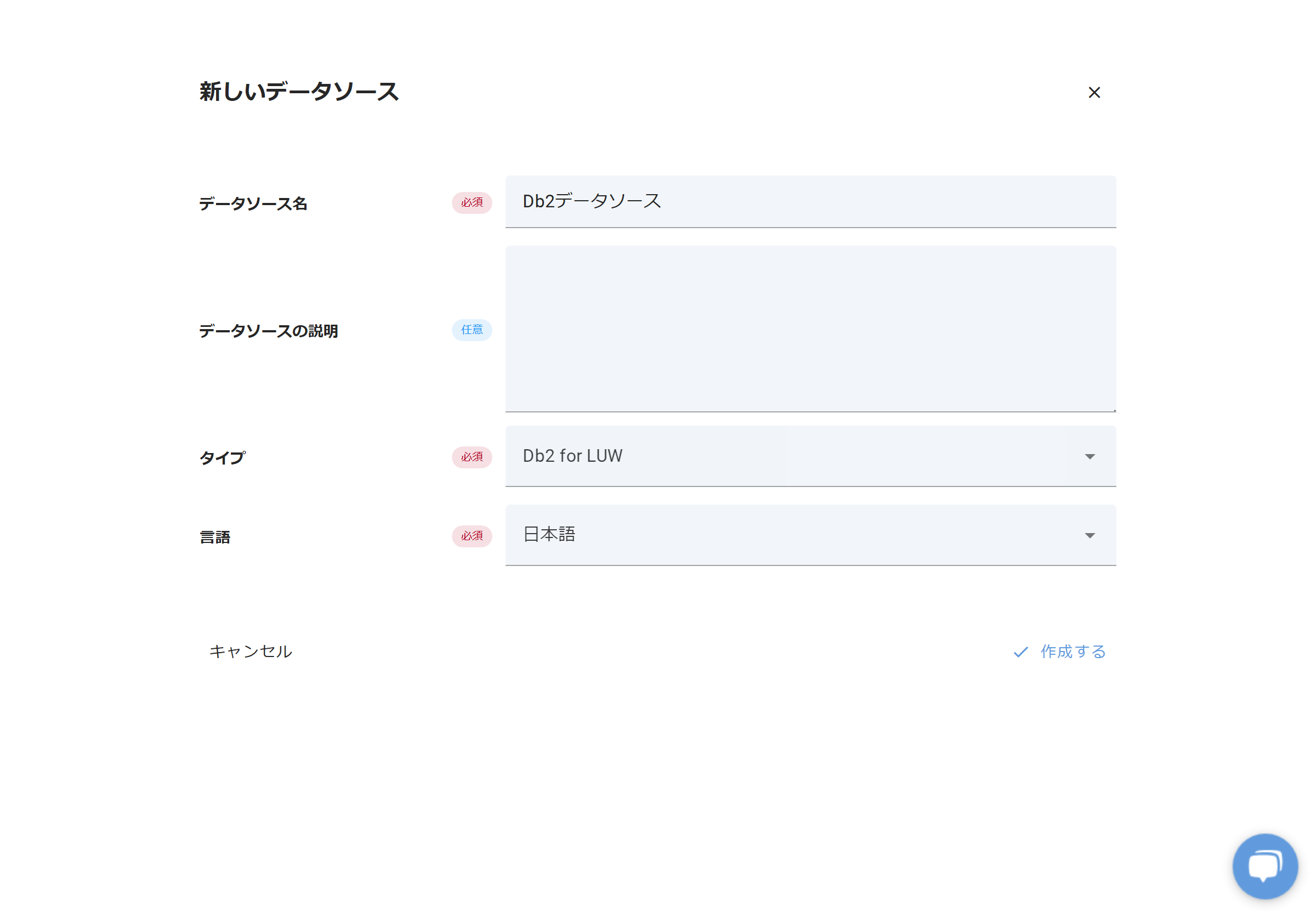Image resolution: width=1316 pixels, height=917 pixels.
Task: Click 必須 badge beside データソース名
Action: (x=472, y=202)
